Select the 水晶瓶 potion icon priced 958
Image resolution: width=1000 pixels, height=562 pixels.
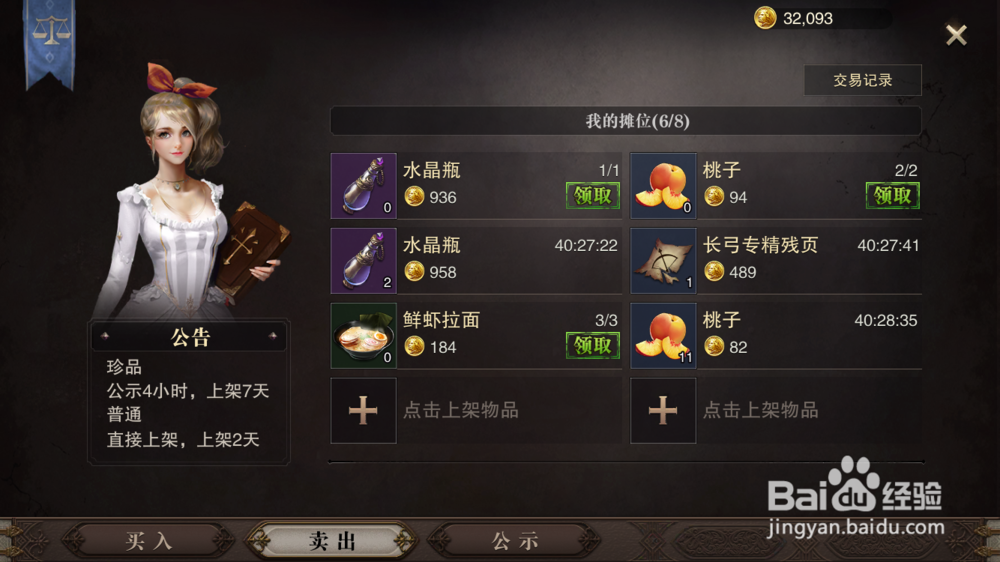[x=364, y=261]
